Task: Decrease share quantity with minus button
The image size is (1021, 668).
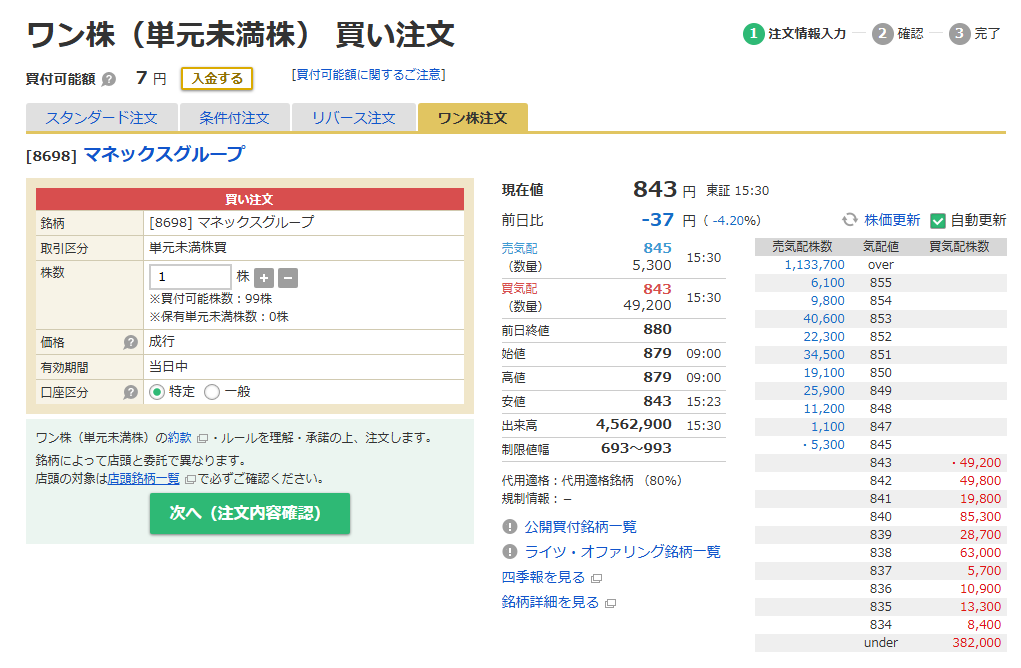Action: click(287, 278)
